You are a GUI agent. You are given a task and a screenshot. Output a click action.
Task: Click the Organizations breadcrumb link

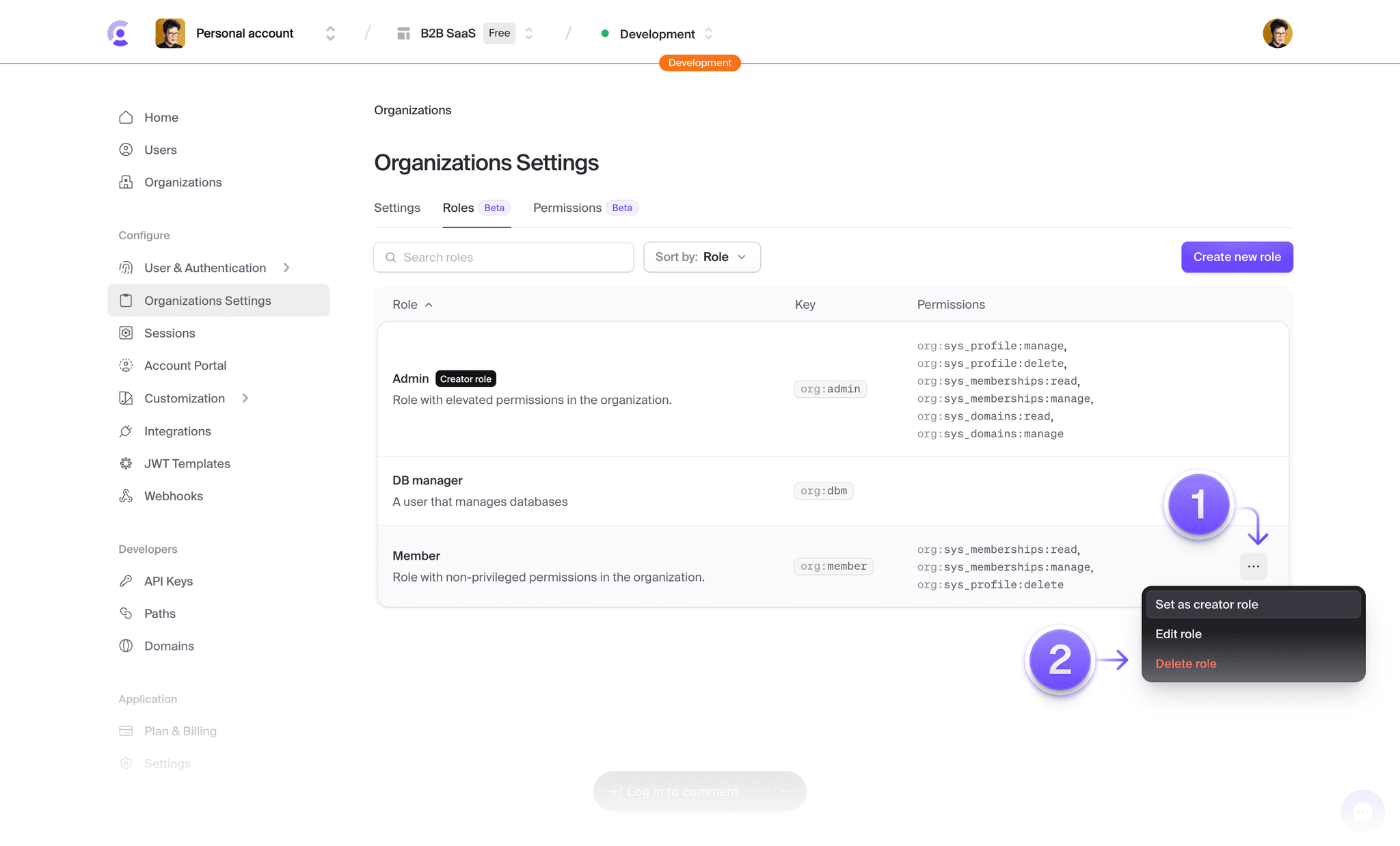tap(413, 110)
